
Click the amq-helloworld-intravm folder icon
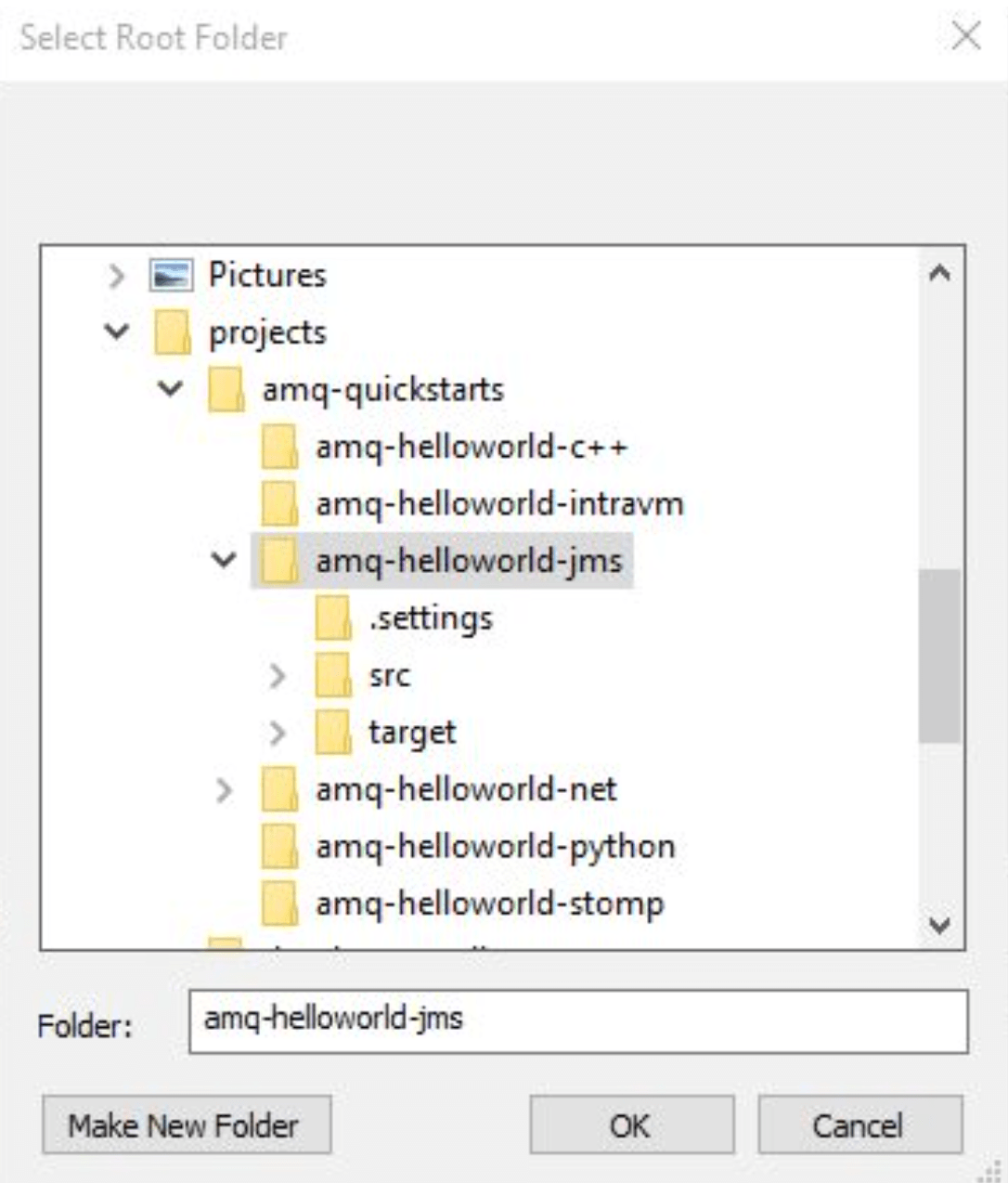tap(279, 504)
